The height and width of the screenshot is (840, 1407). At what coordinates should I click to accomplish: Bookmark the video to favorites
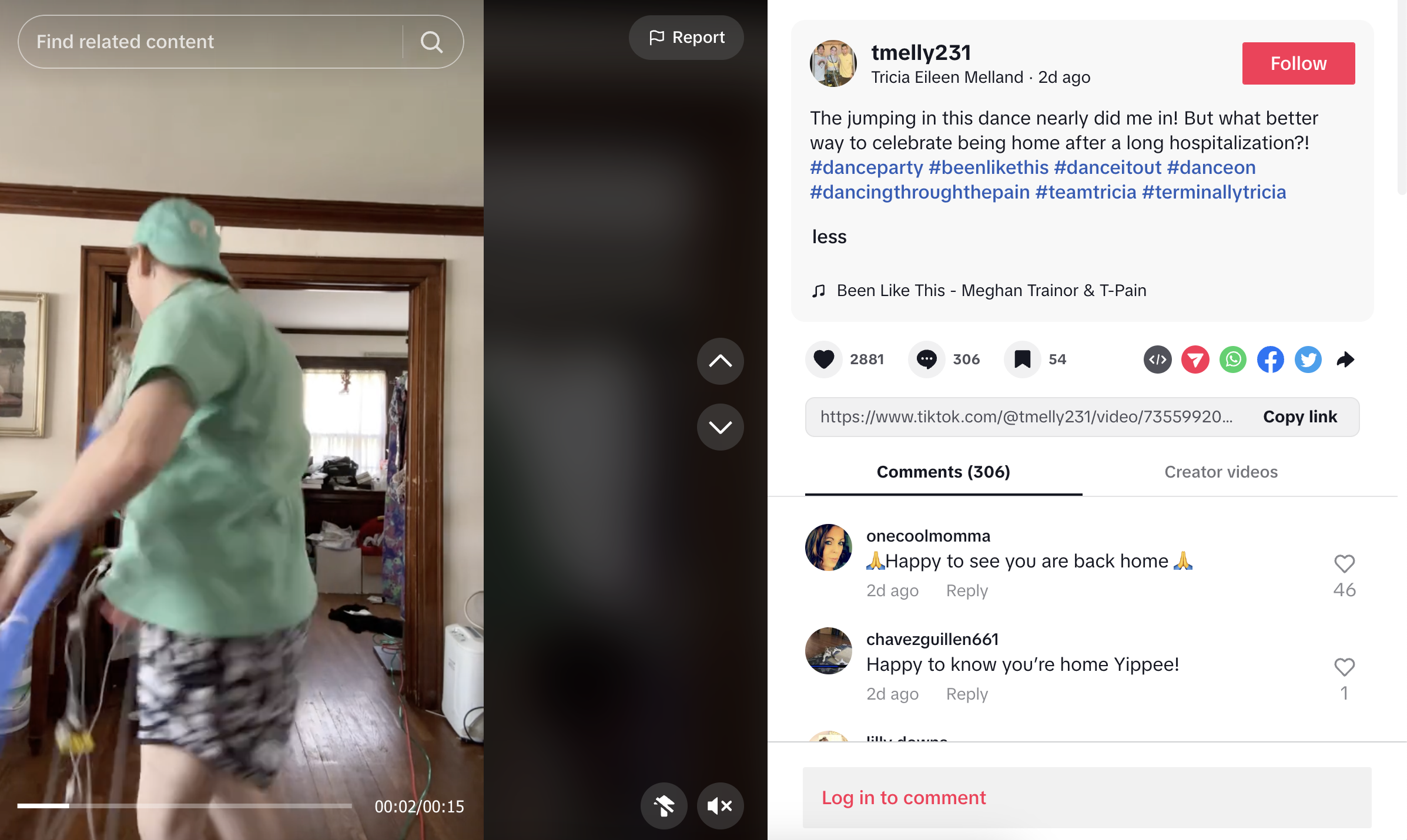tap(1022, 359)
